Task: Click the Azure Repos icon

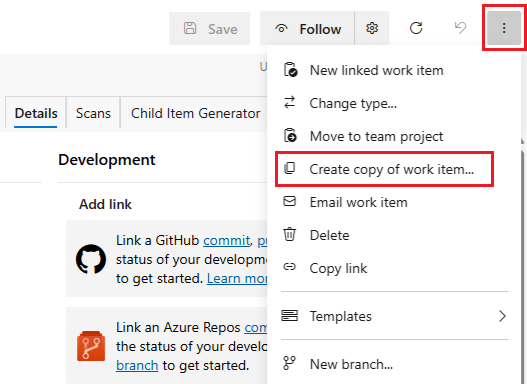Action: click(91, 346)
